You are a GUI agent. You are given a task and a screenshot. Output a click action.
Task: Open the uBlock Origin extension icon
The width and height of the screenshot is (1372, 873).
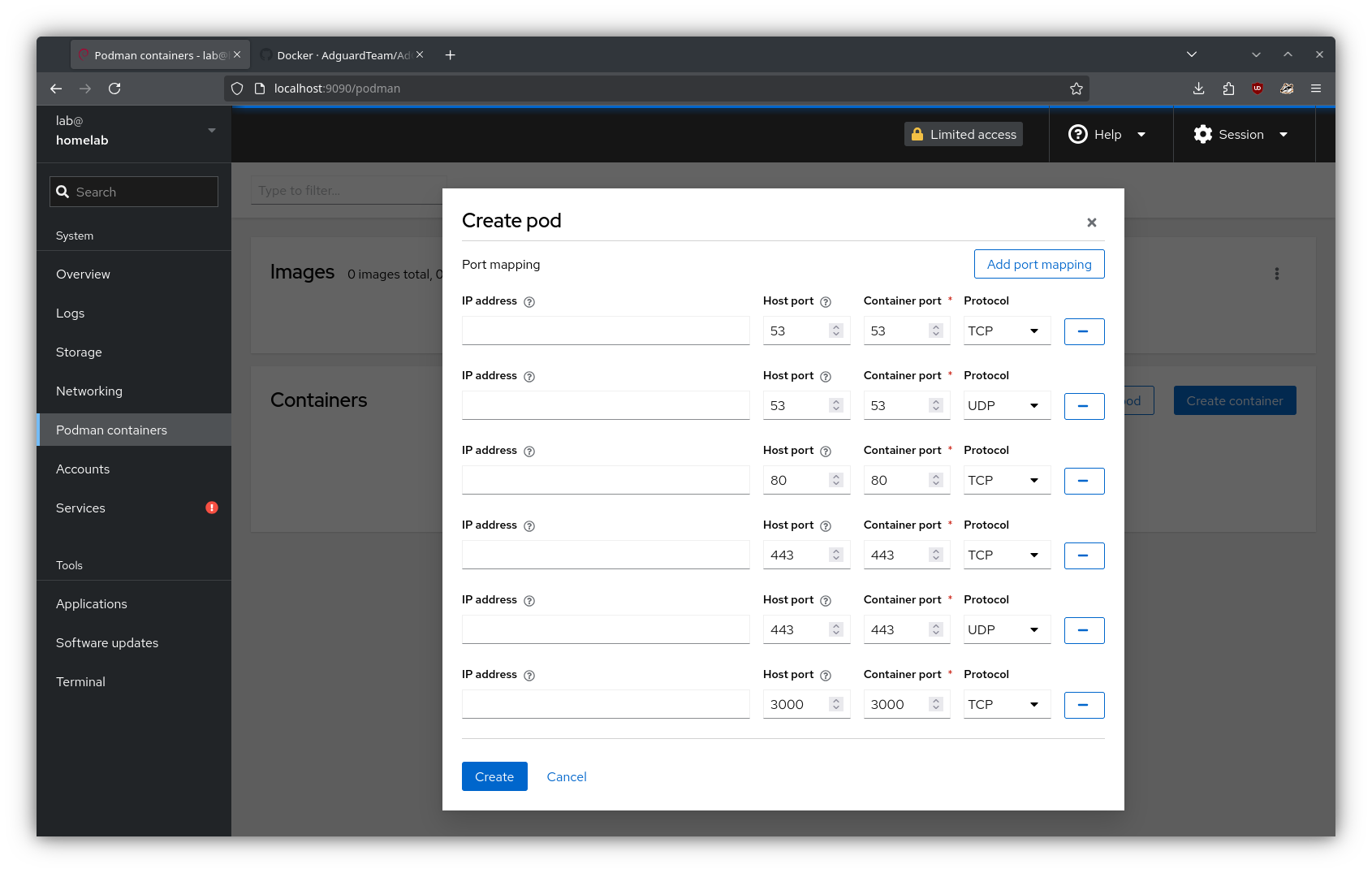pos(1257,89)
